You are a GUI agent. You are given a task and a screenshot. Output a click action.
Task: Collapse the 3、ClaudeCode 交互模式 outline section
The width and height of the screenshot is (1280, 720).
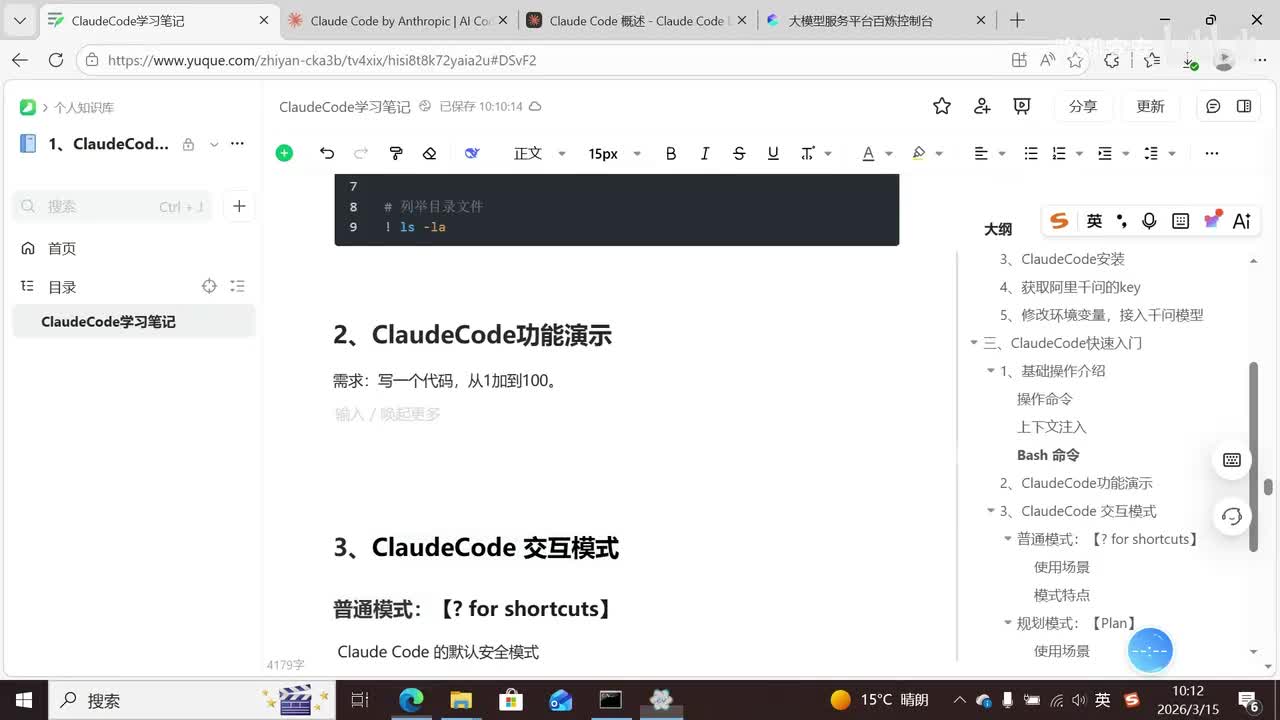point(991,511)
